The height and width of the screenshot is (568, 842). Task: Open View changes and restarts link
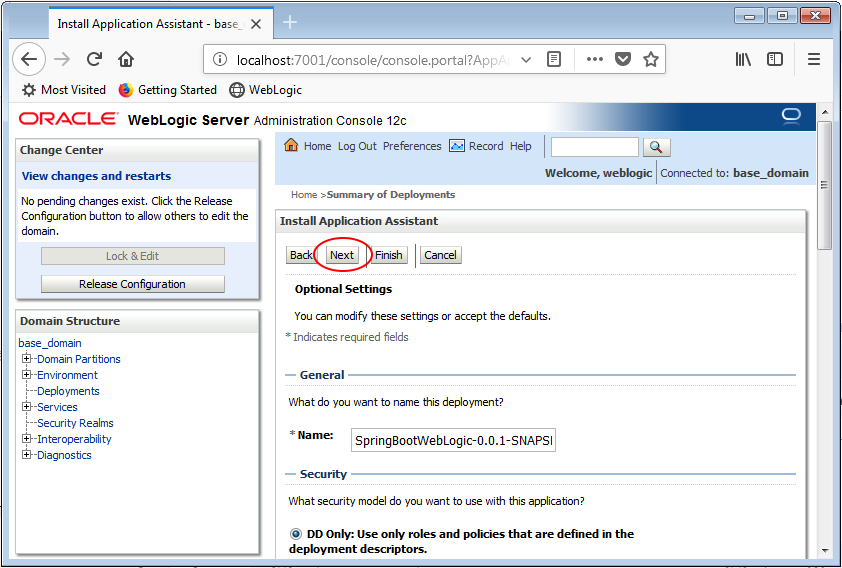(x=96, y=176)
